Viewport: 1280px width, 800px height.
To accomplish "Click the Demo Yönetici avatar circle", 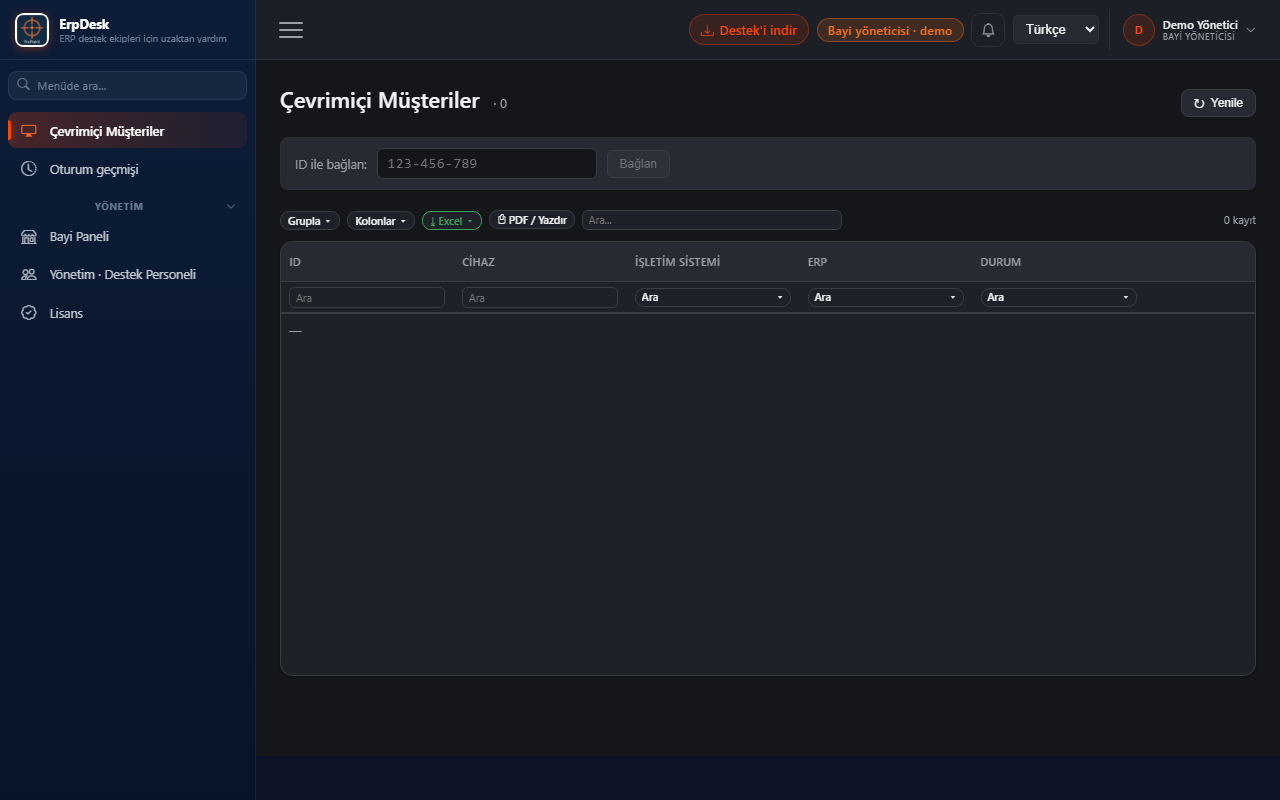I will [x=1138, y=30].
